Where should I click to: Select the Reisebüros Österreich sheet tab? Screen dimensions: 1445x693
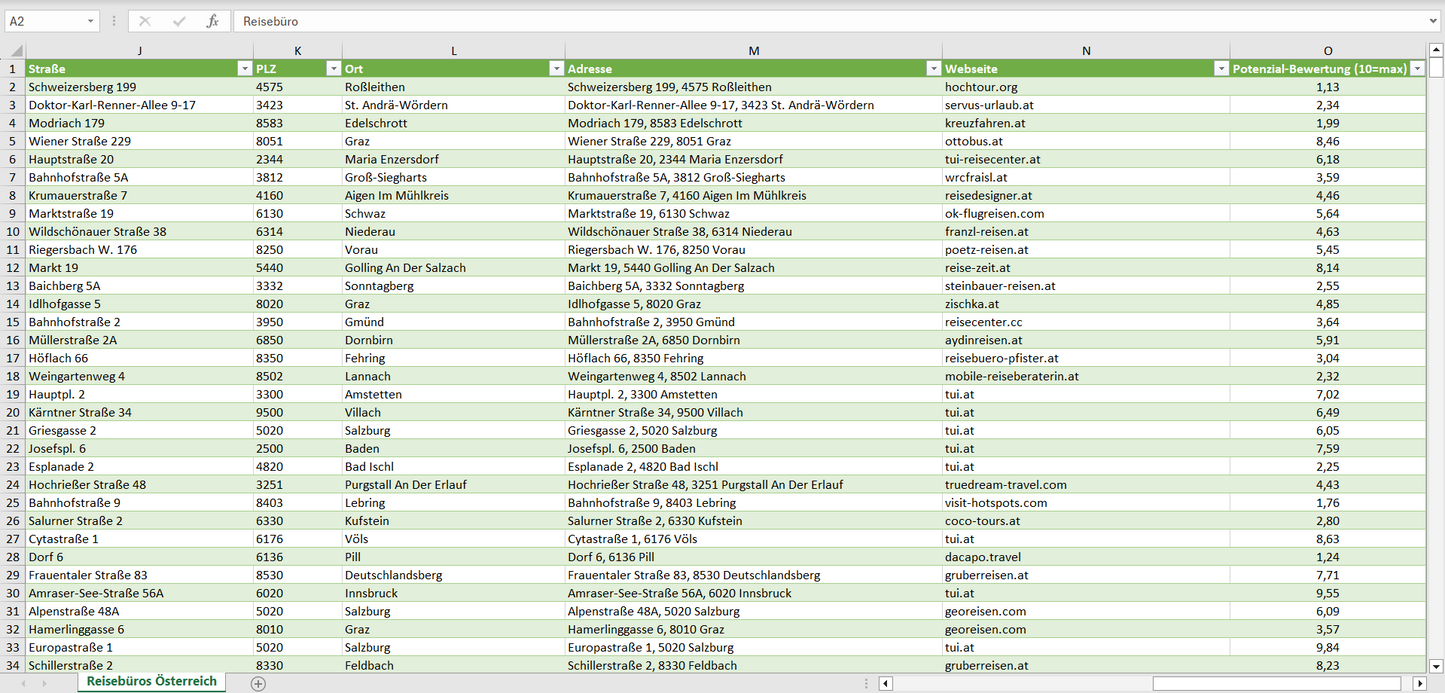tap(151, 682)
